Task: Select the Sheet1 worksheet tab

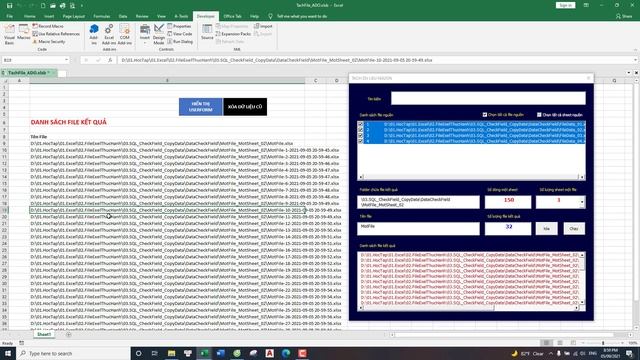Action: pyautogui.click(x=44, y=334)
